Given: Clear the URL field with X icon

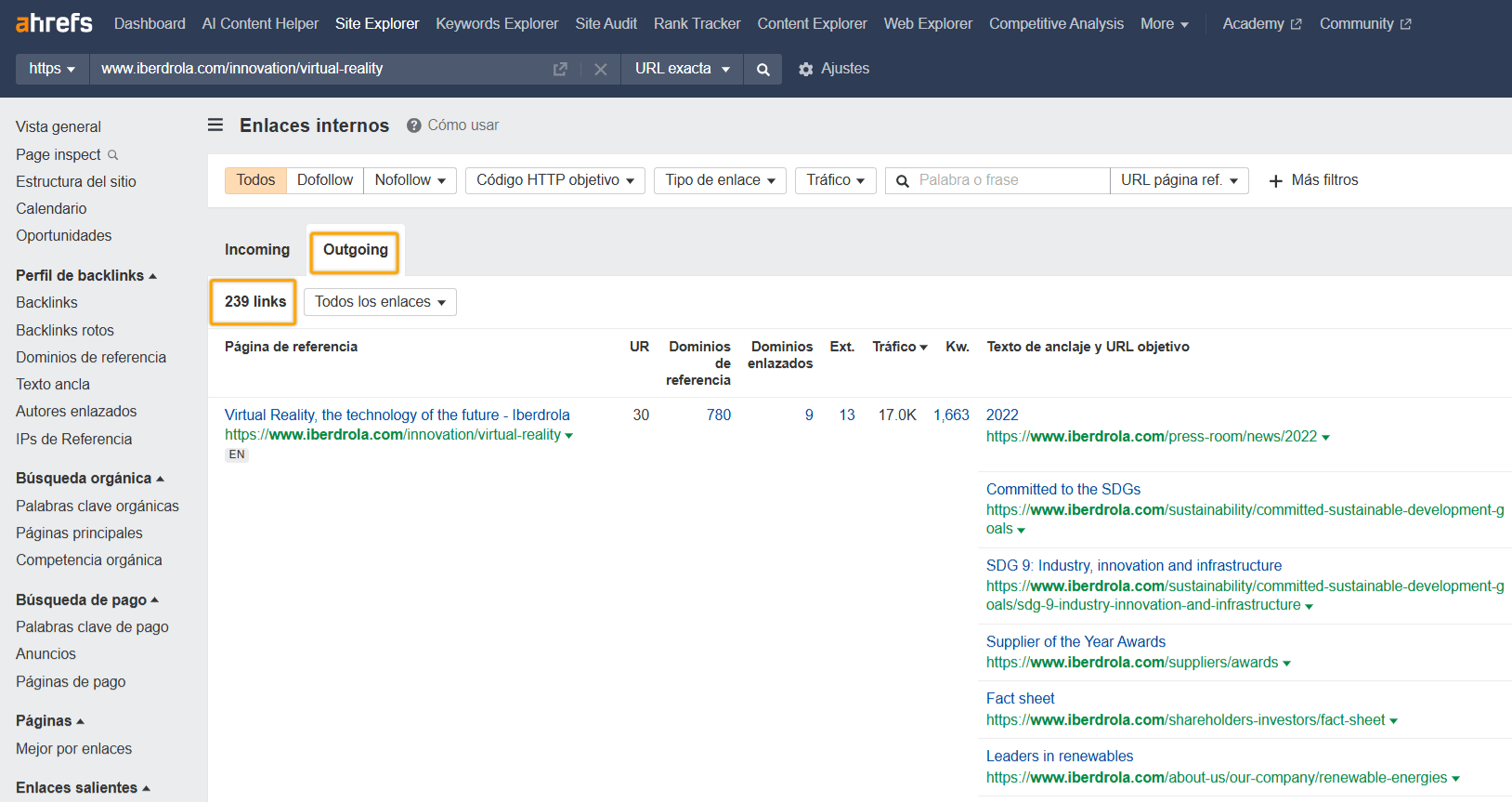Looking at the screenshot, I should (x=601, y=69).
